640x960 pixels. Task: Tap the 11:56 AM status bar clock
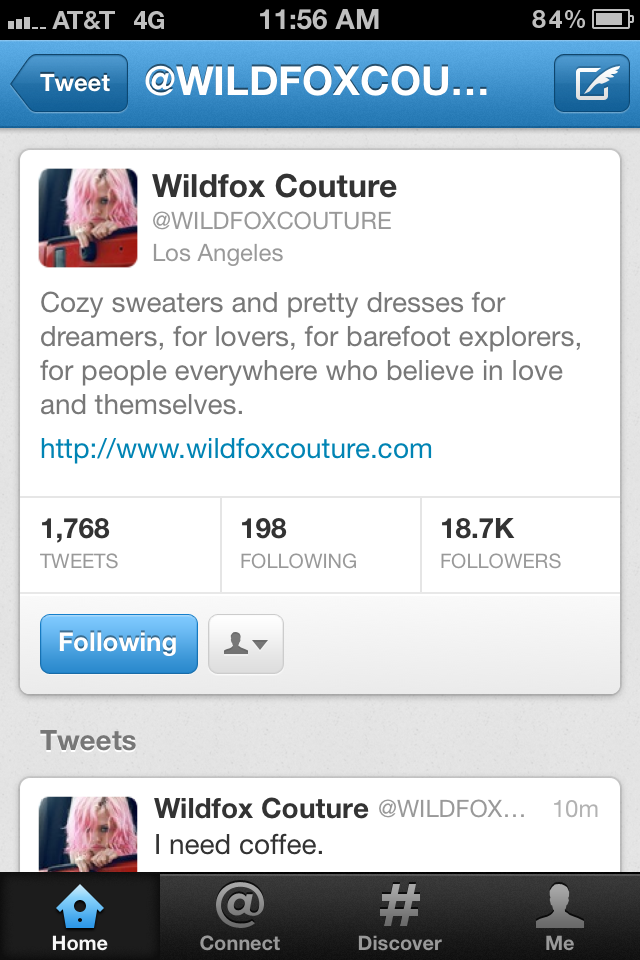(x=319, y=20)
